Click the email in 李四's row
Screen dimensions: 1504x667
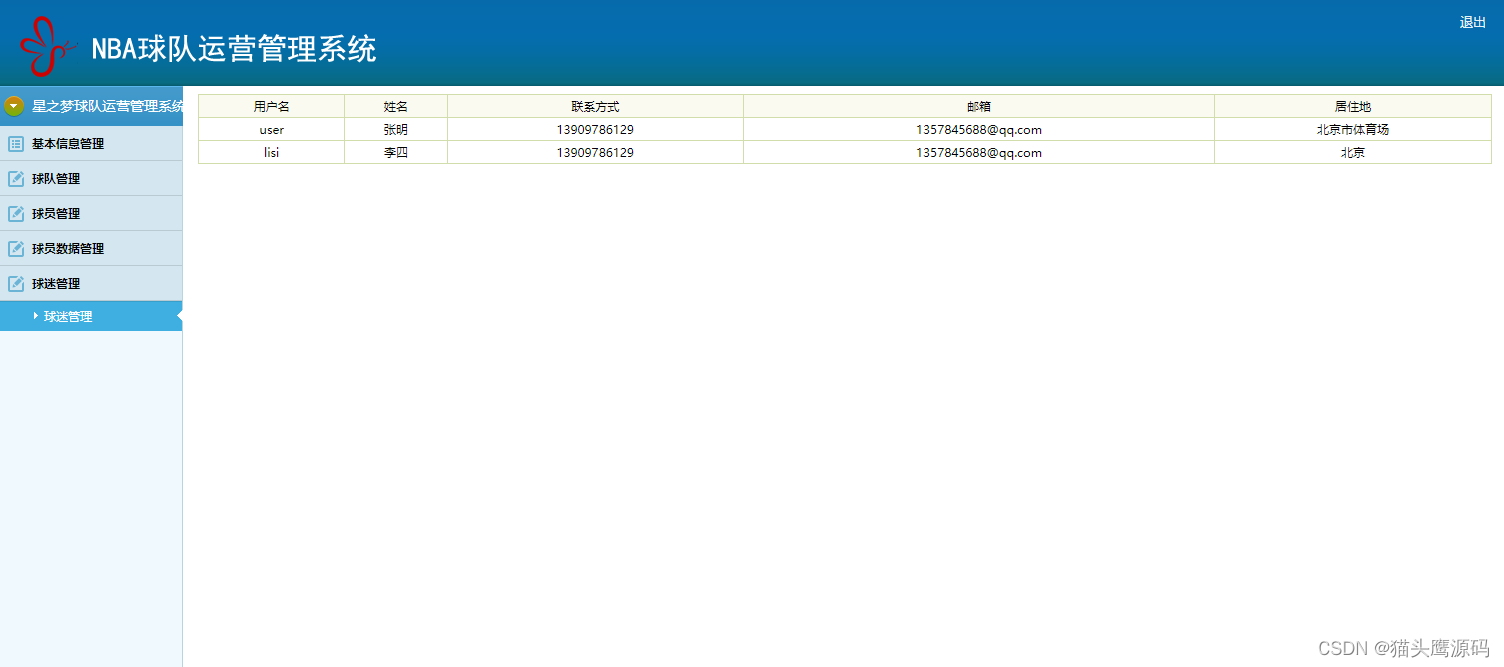(x=979, y=152)
